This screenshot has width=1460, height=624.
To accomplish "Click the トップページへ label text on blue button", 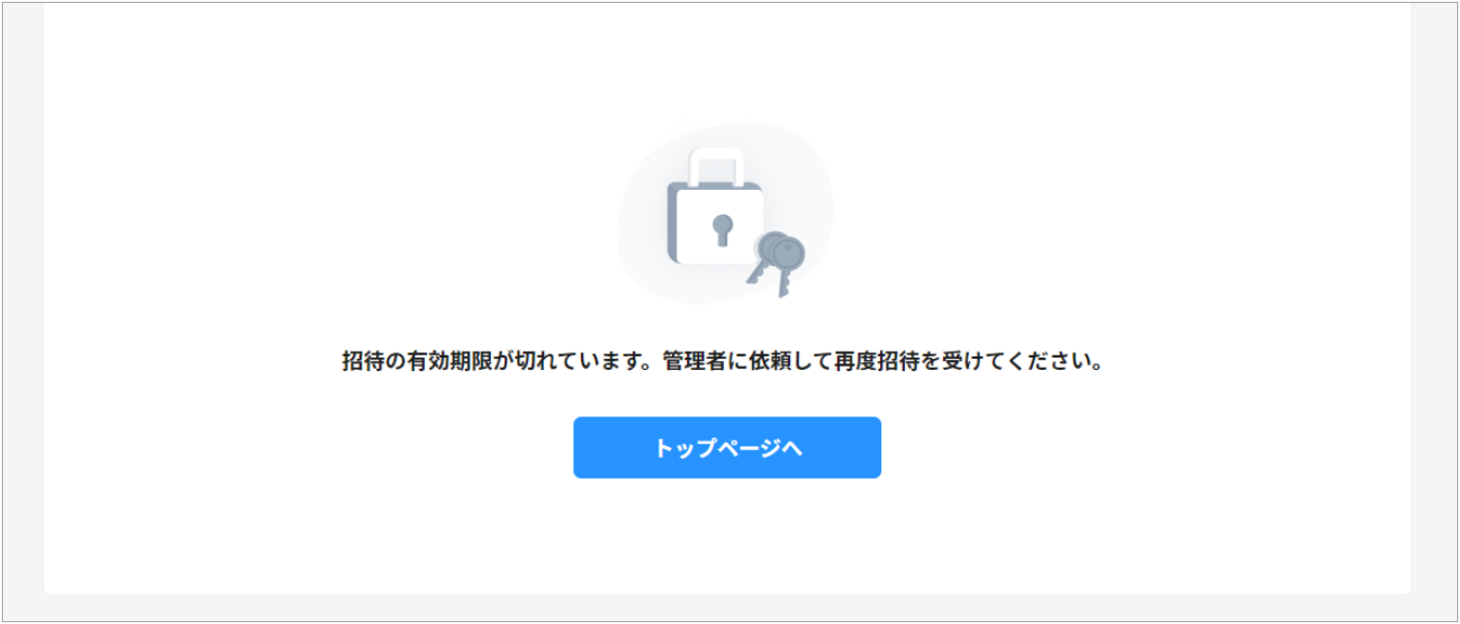I will point(728,448).
